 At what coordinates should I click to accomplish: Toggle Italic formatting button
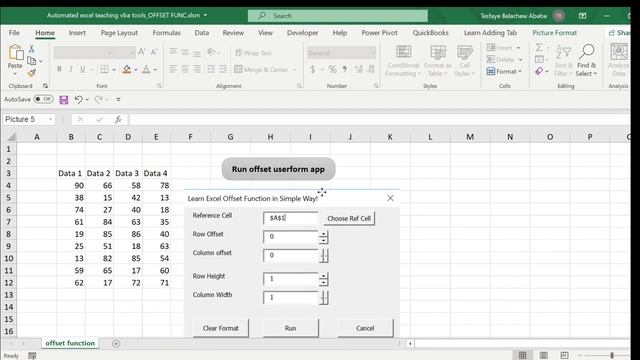click(71, 69)
